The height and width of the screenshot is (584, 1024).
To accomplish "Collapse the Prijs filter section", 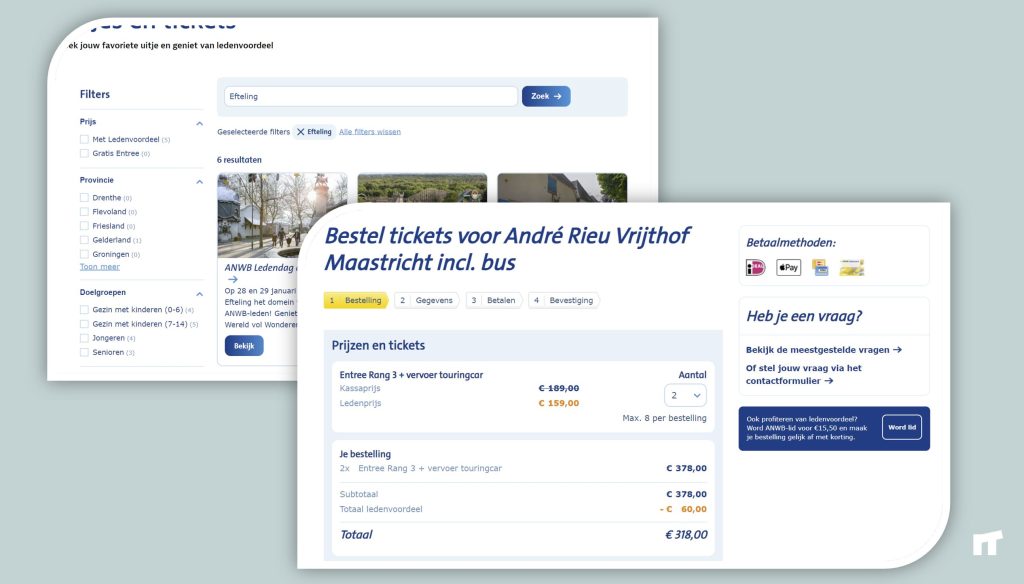I will click(x=199, y=124).
